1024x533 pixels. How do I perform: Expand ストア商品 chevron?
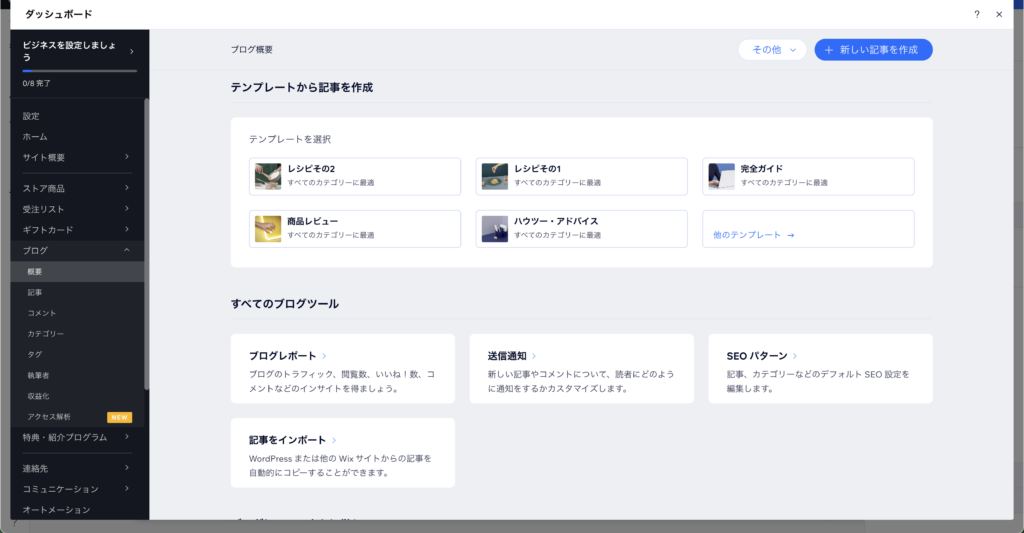pyautogui.click(x=127, y=188)
